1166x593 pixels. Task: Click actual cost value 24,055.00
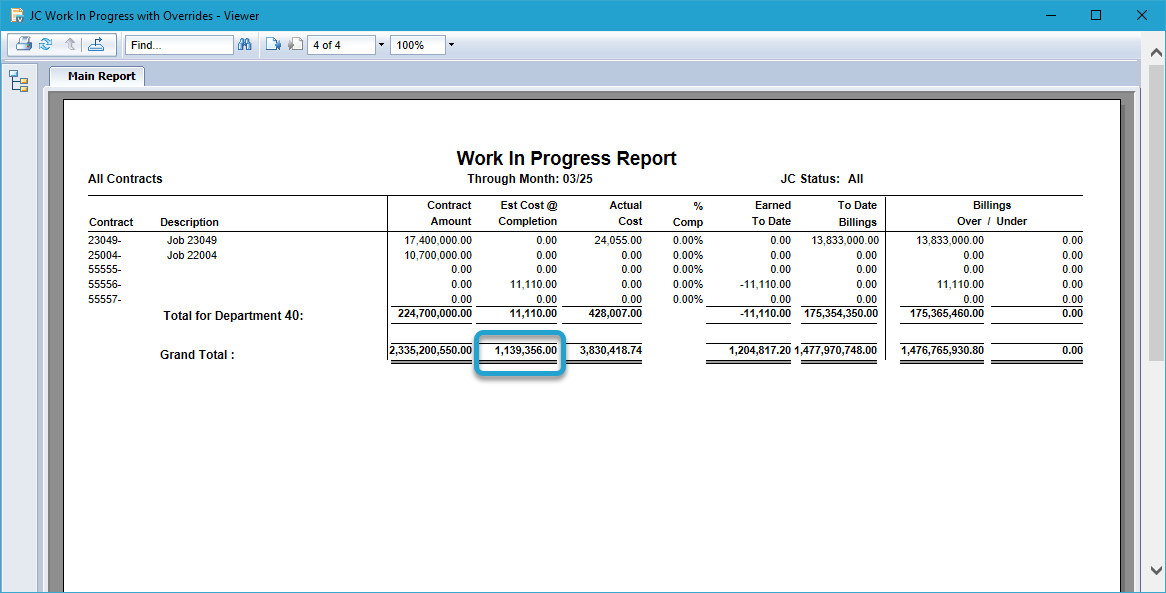(618, 240)
